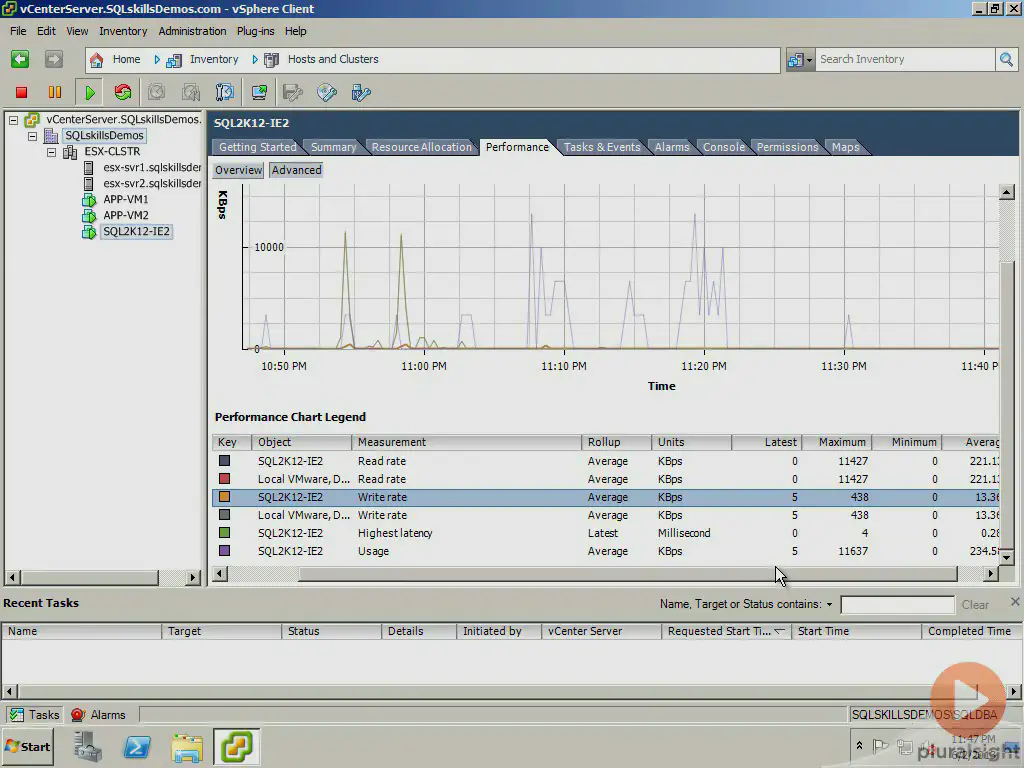This screenshot has height=768, width=1024.
Task: Click the red Power Off toolbar icon
Action: tap(21, 92)
